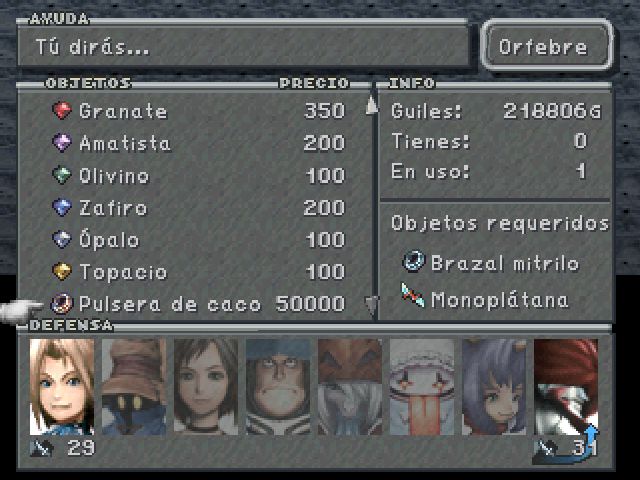Viewport: 640px width, 480px height.
Task: Click the blue Zafiro gem icon
Action: coord(62,207)
